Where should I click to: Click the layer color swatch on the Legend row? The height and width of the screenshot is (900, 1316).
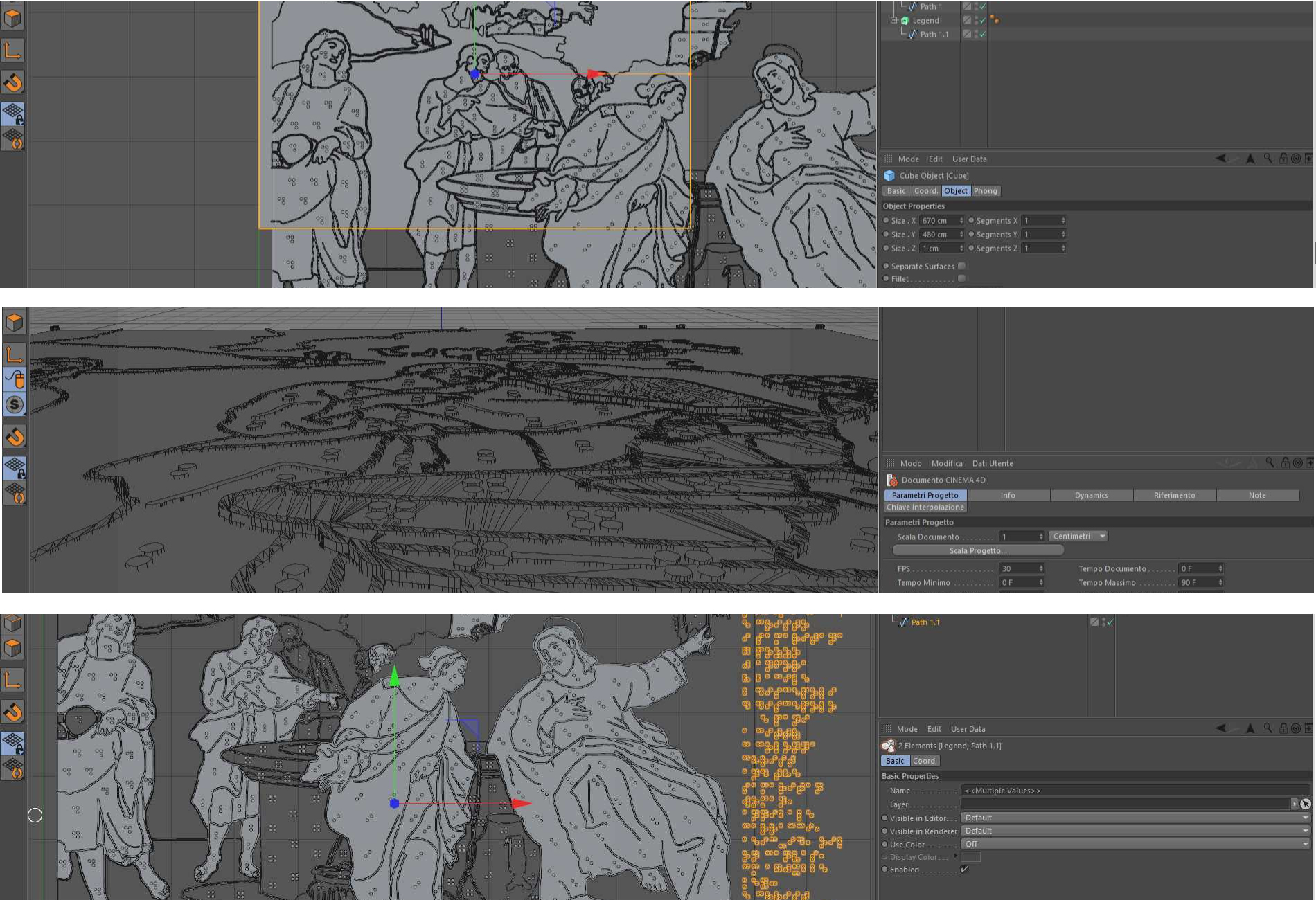[967, 20]
